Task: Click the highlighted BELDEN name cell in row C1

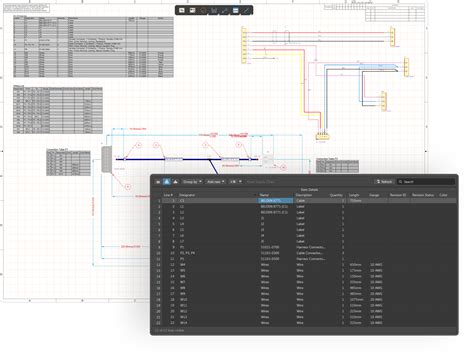Action: click(276, 201)
